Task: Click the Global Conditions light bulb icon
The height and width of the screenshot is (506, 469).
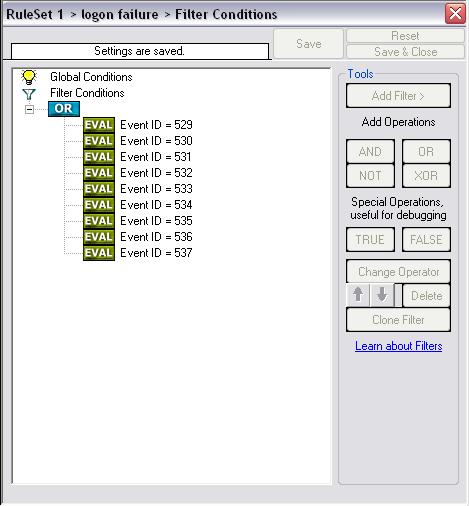Action: 29,77
